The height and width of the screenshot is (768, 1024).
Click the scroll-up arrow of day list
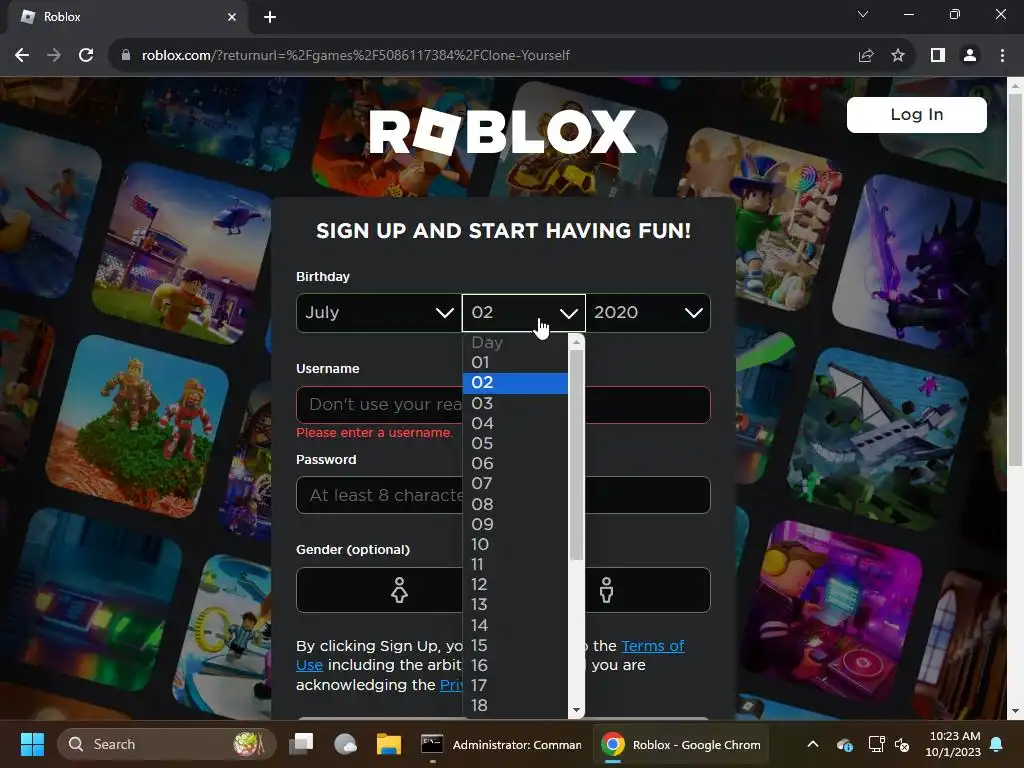point(576,342)
